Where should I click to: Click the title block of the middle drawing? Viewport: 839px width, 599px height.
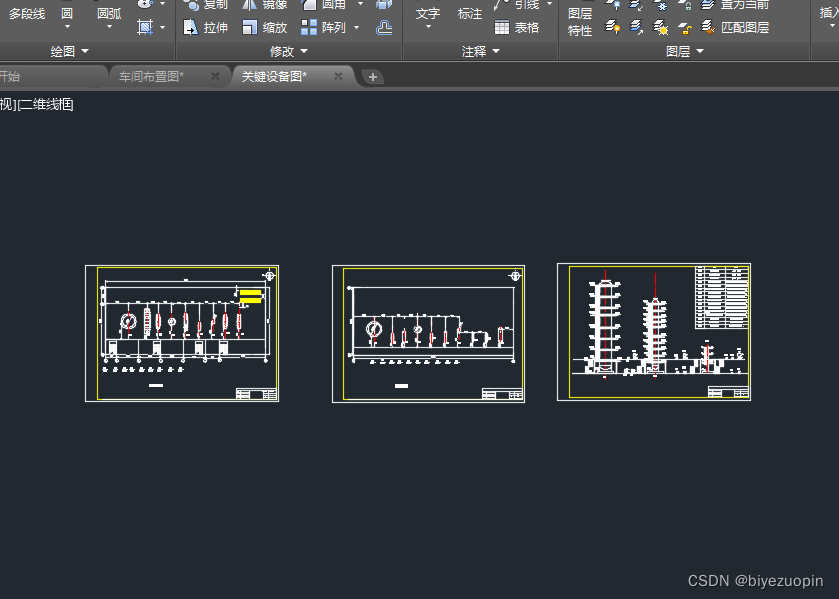click(x=502, y=394)
